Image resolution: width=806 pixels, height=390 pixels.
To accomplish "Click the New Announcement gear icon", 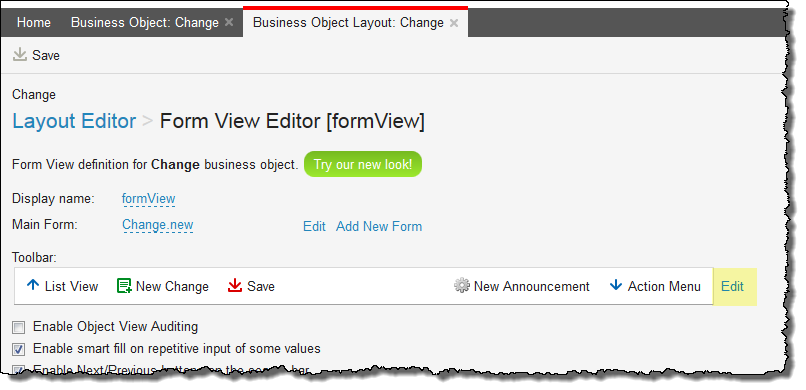I will pyautogui.click(x=462, y=286).
